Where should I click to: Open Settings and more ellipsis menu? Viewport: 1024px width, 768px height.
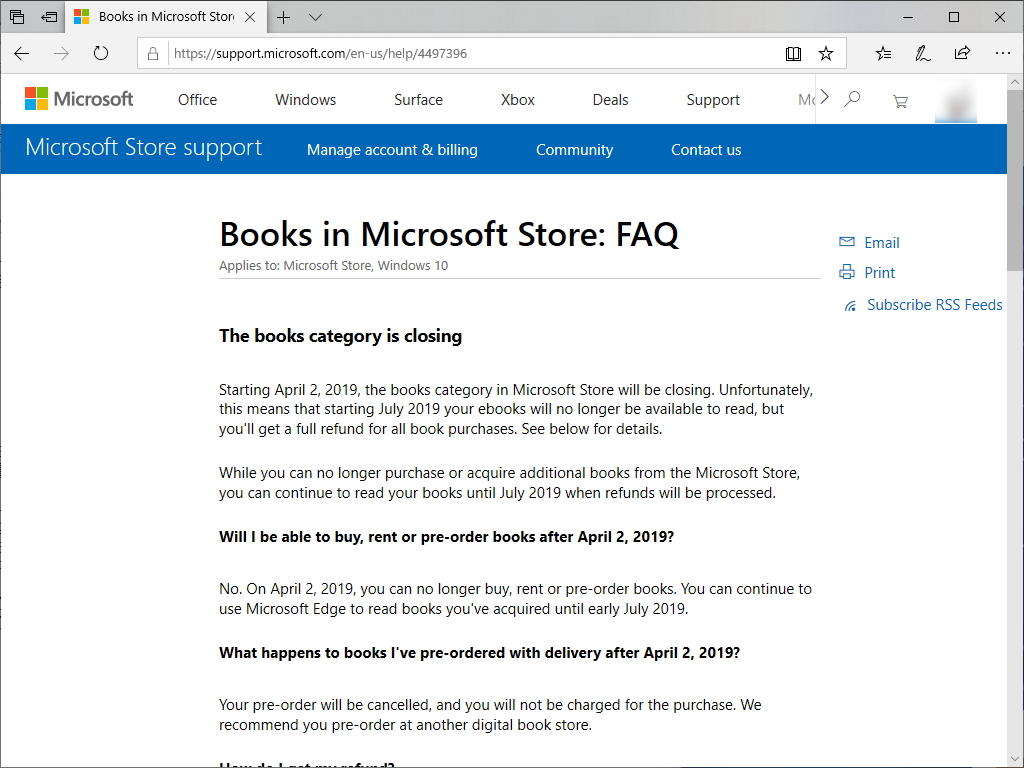[1002, 54]
